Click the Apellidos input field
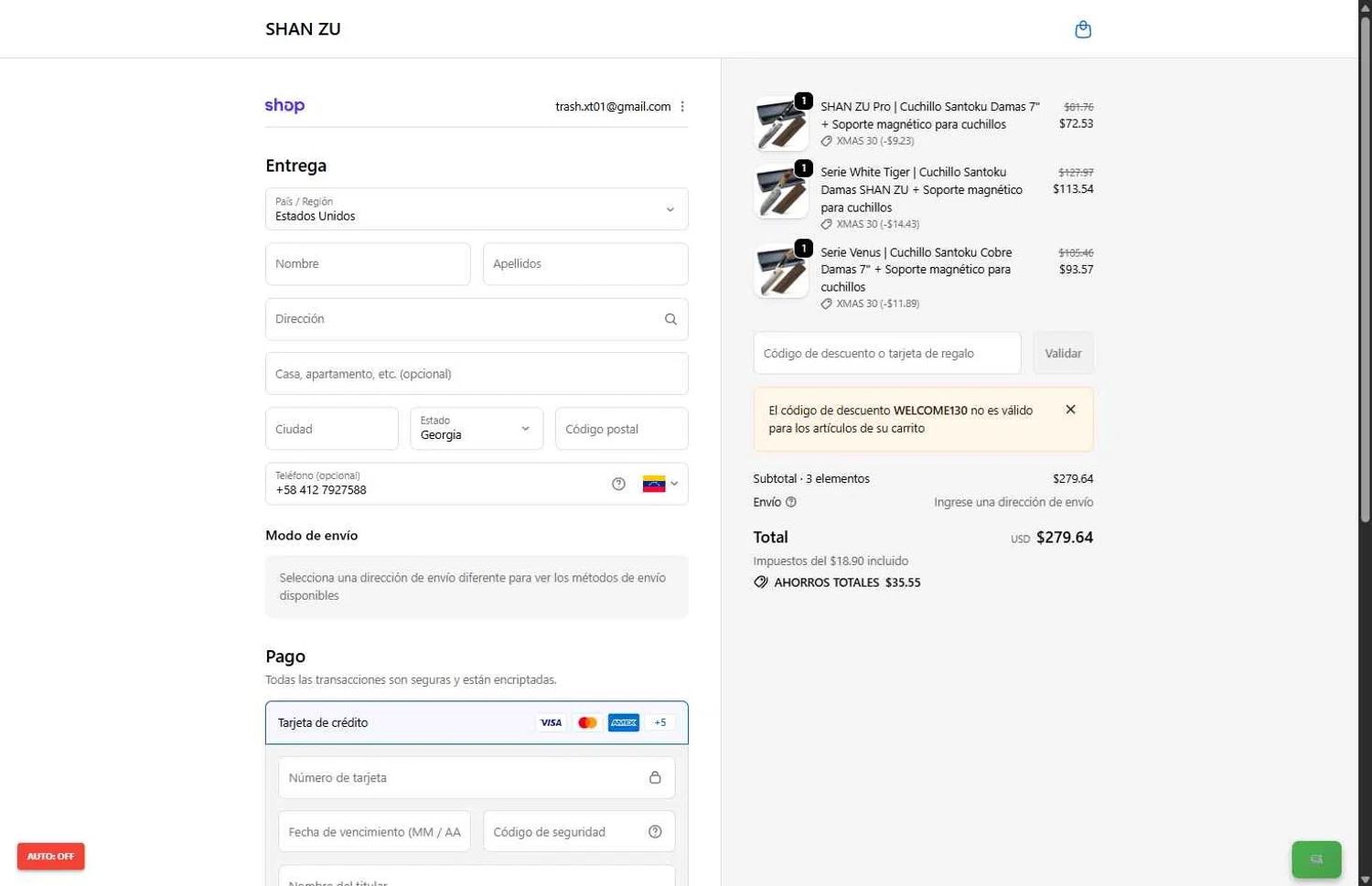Image resolution: width=1372 pixels, height=886 pixels. pos(585,264)
